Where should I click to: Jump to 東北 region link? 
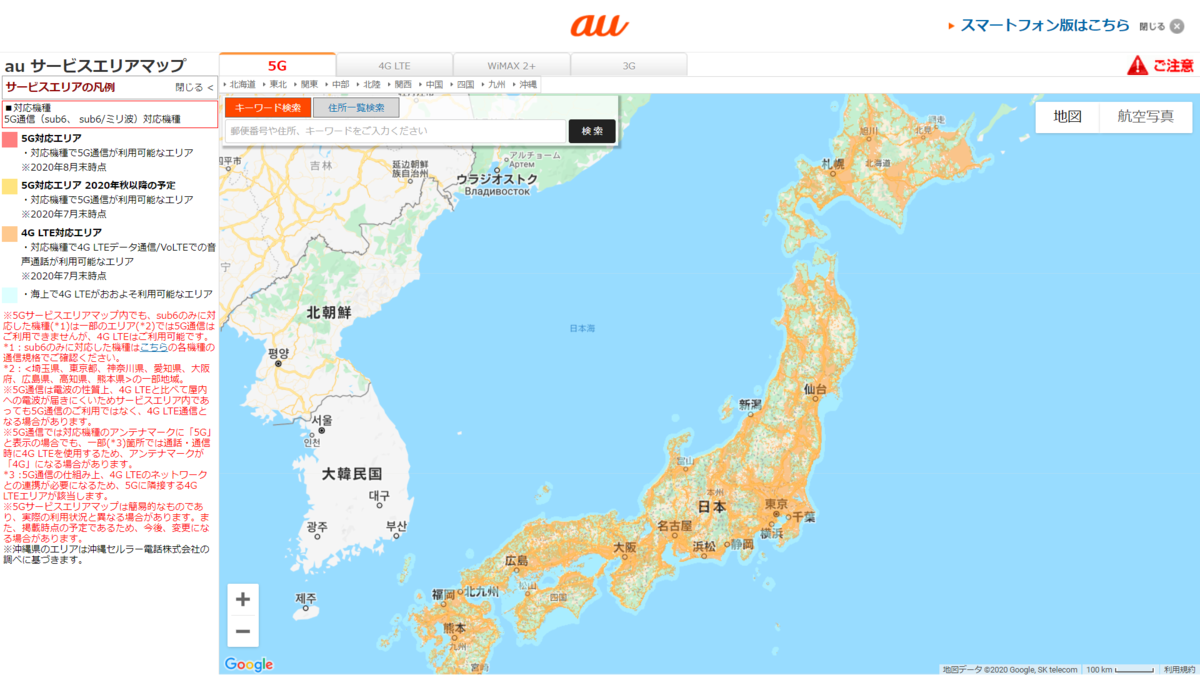coord(277,85)
